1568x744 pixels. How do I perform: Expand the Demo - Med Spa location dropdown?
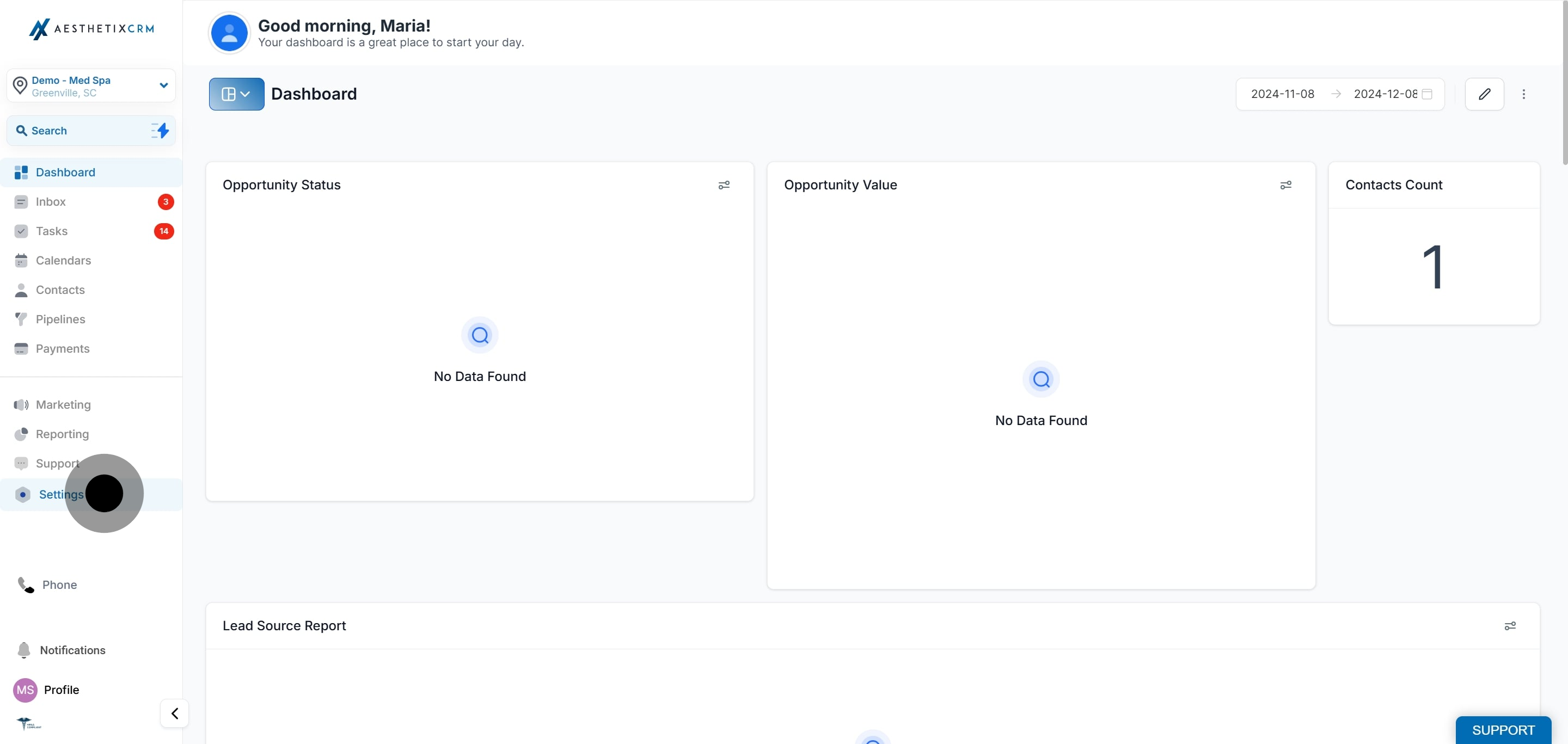click(163, 86)
